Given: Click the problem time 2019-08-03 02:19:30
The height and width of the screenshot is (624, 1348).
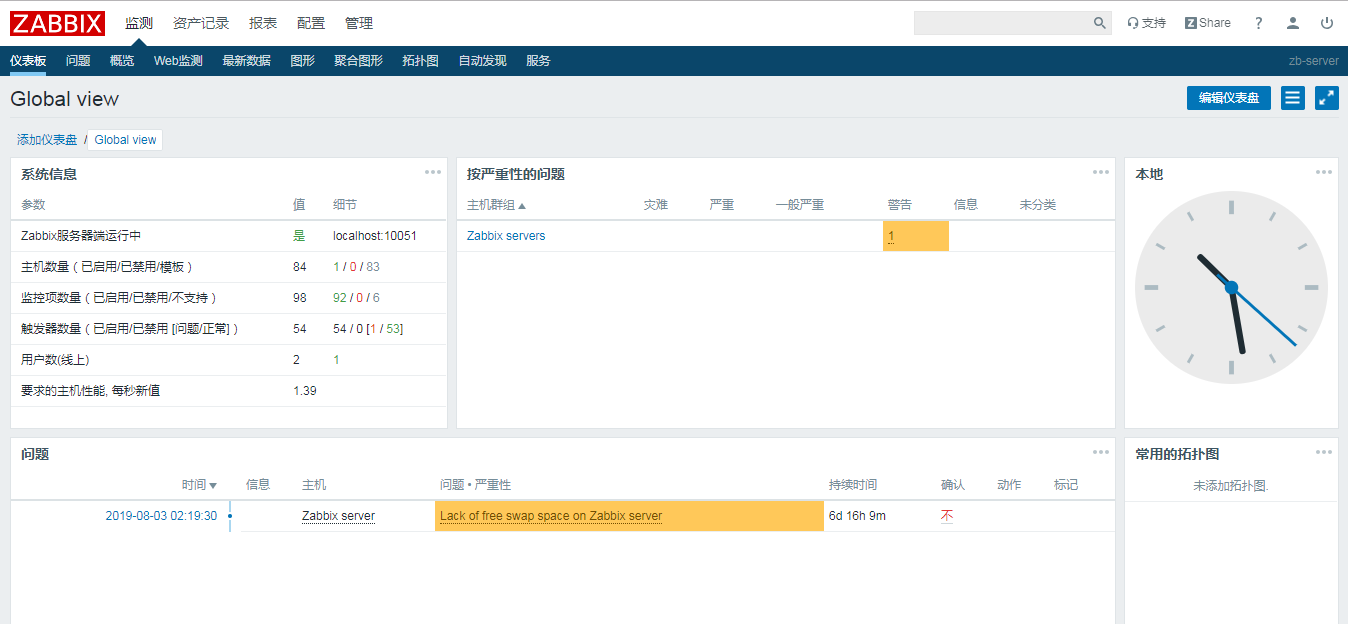Looking at the screenshot, I should (x=161, y=516).
